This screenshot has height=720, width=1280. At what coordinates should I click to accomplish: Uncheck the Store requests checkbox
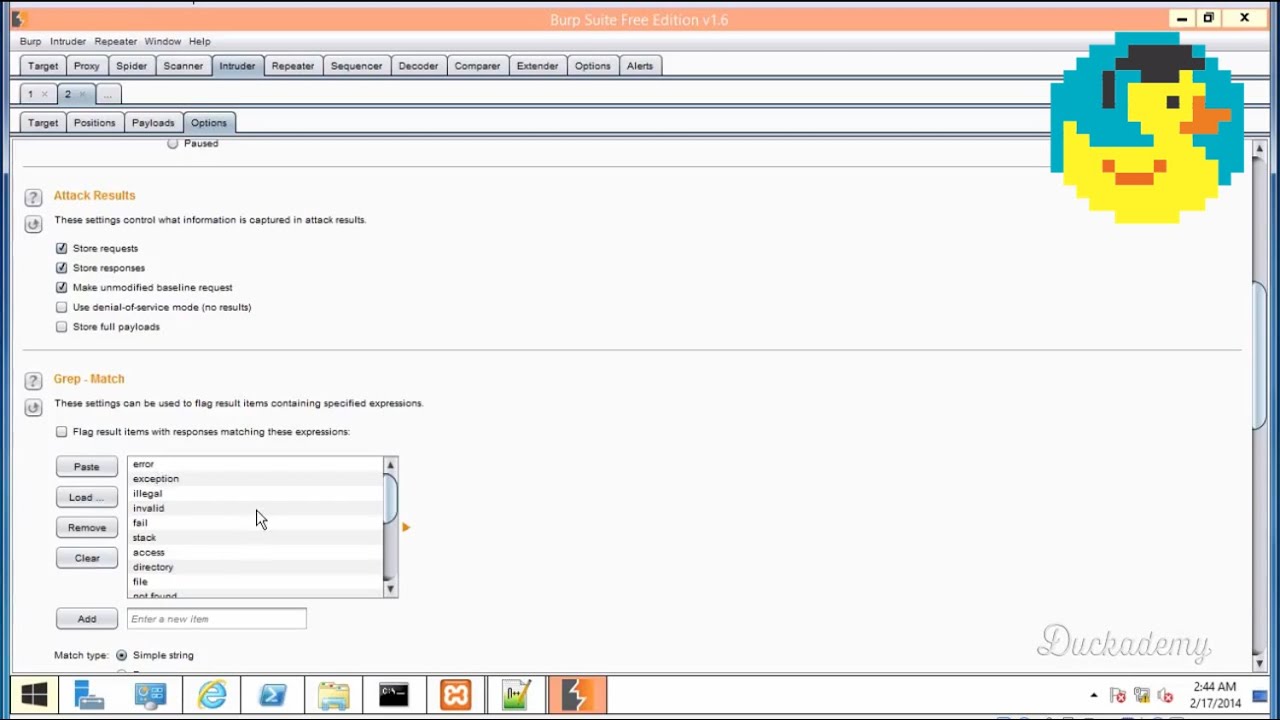62,248
